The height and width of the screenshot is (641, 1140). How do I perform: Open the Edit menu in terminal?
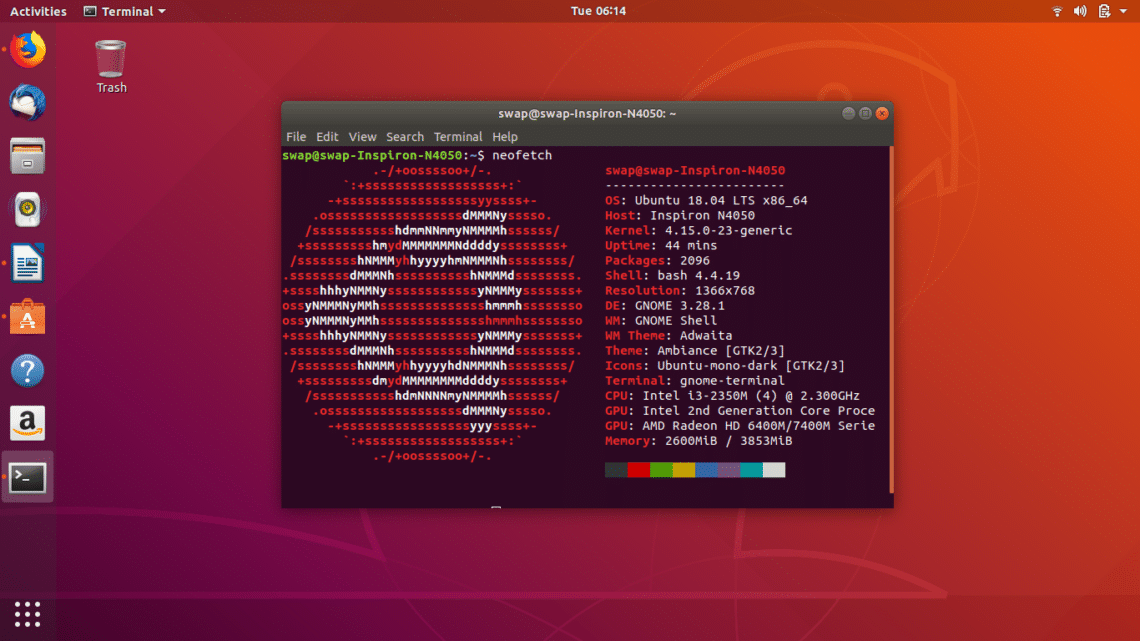[x=327, y=136]
